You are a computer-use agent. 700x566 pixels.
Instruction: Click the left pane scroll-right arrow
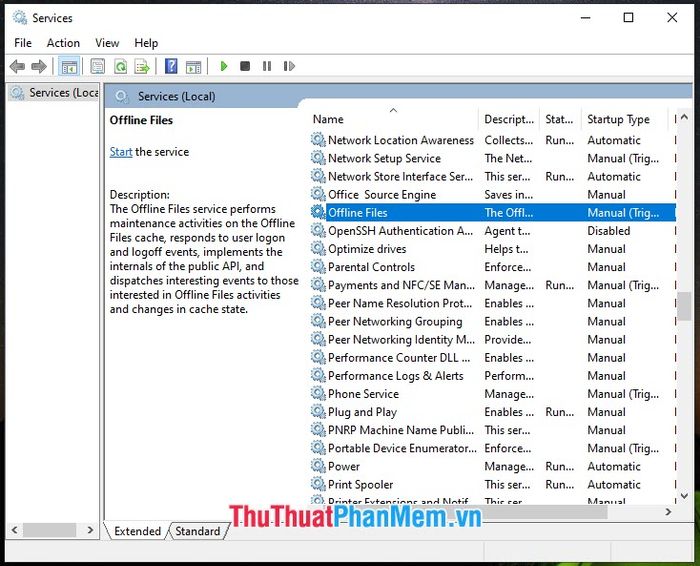click(91, 530)
